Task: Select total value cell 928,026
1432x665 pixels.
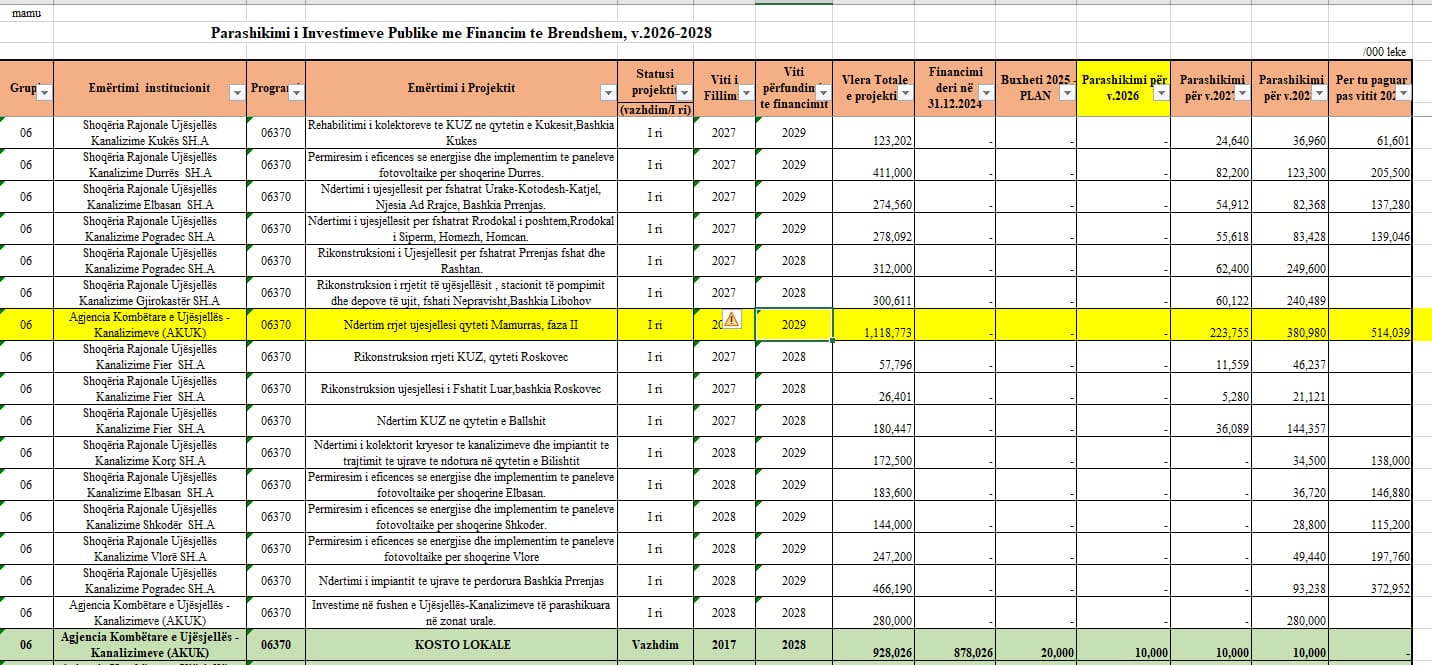Action: [874, 644]
